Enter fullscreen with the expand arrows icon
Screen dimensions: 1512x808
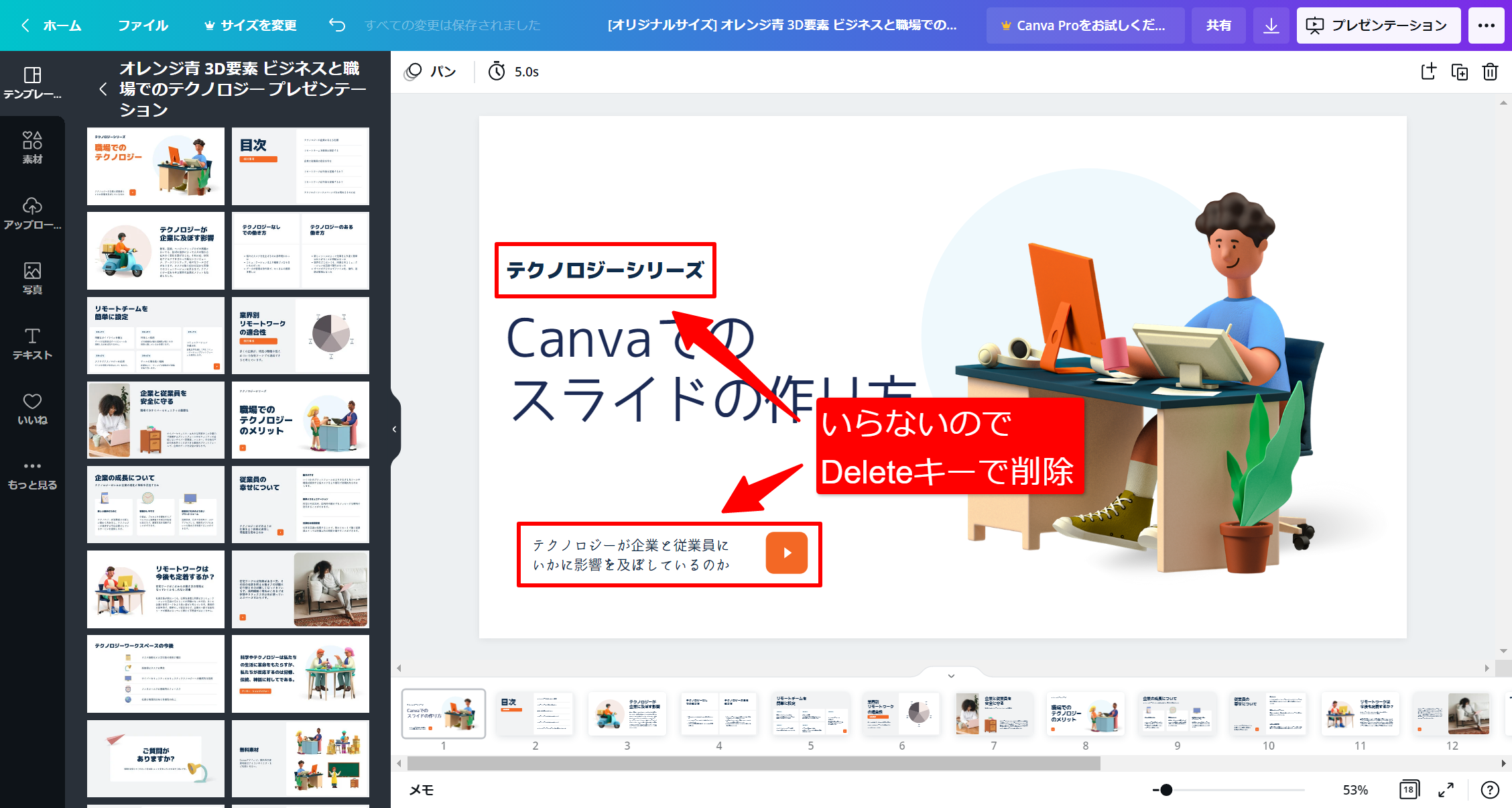click(x=1446, y=790)
